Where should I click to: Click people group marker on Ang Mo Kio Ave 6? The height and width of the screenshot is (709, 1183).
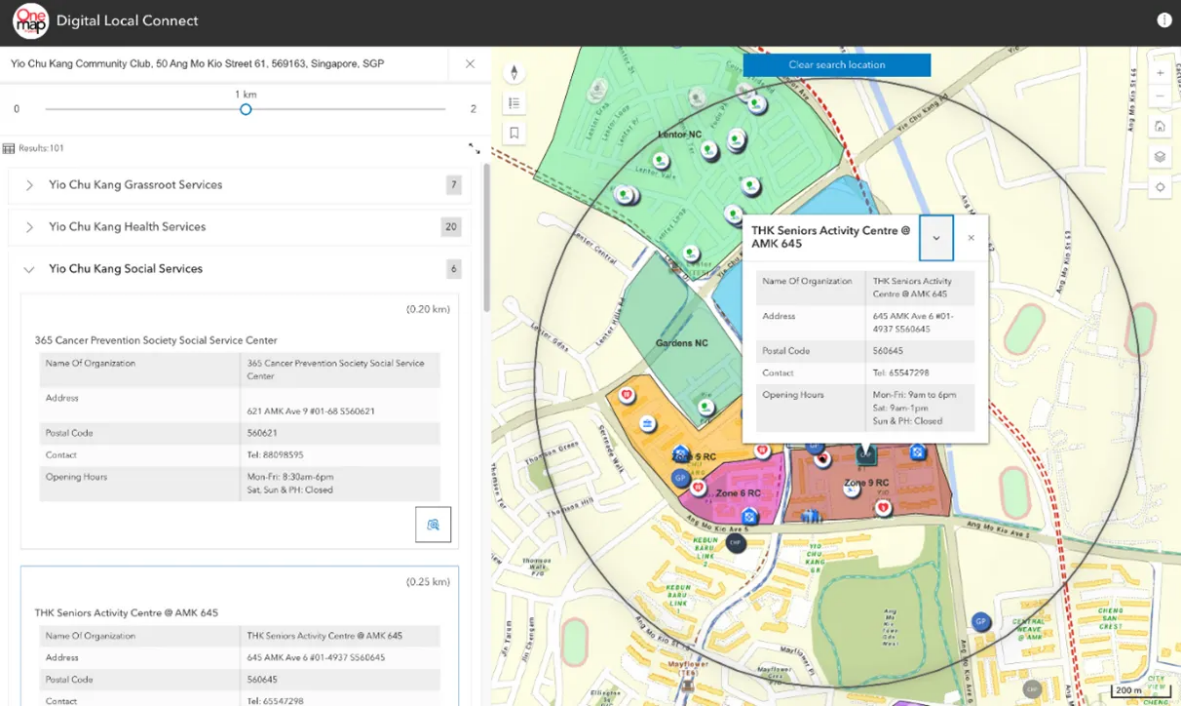811,517
